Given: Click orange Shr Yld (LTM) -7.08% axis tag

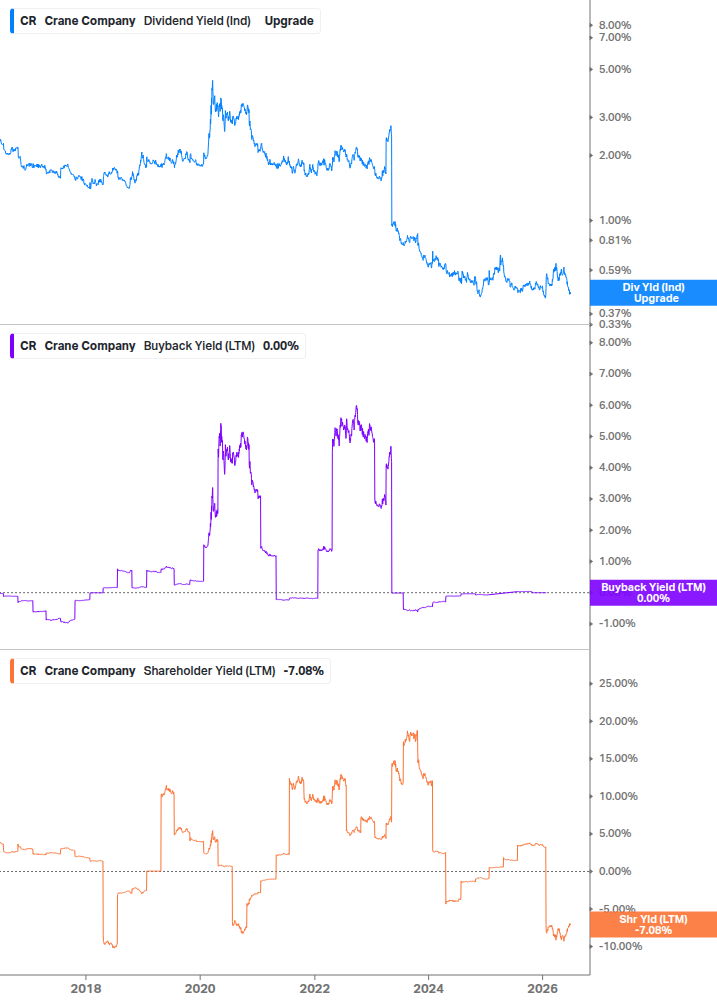Looking at the screenshot, I should [x=653, y=925].
